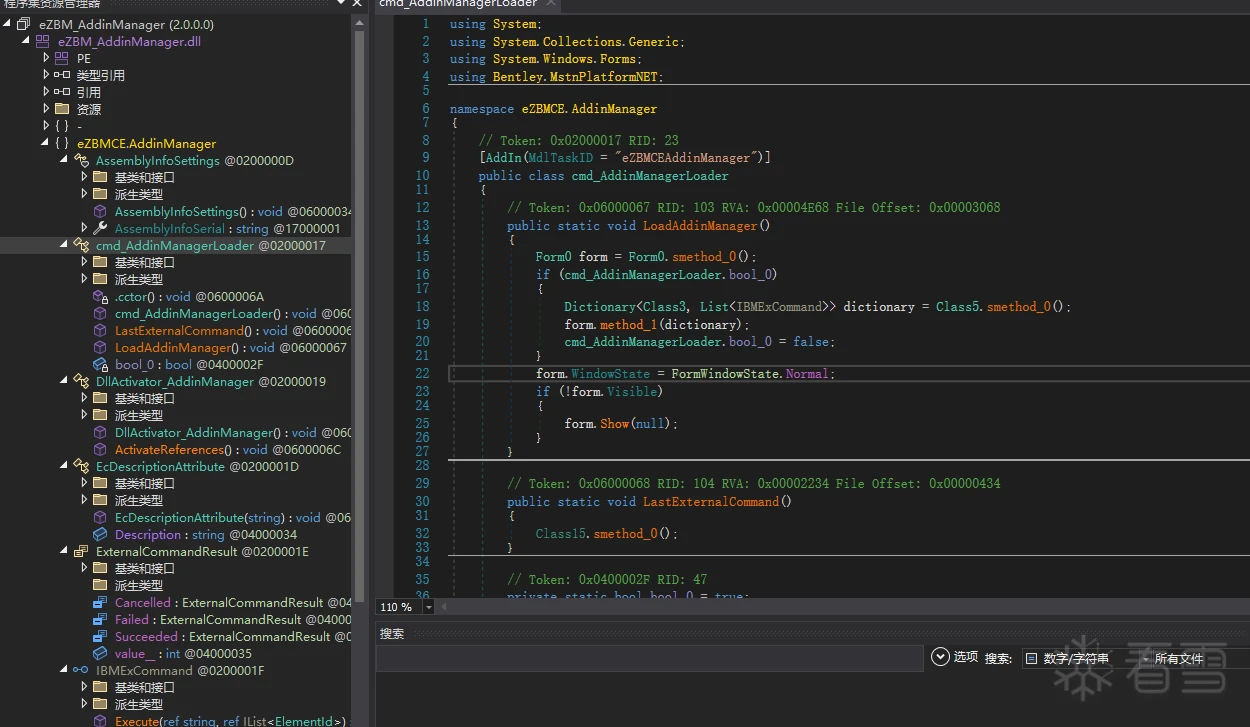
Task: Click the assembly tree's vertical scrollbar
Action: tap(358, 300)
